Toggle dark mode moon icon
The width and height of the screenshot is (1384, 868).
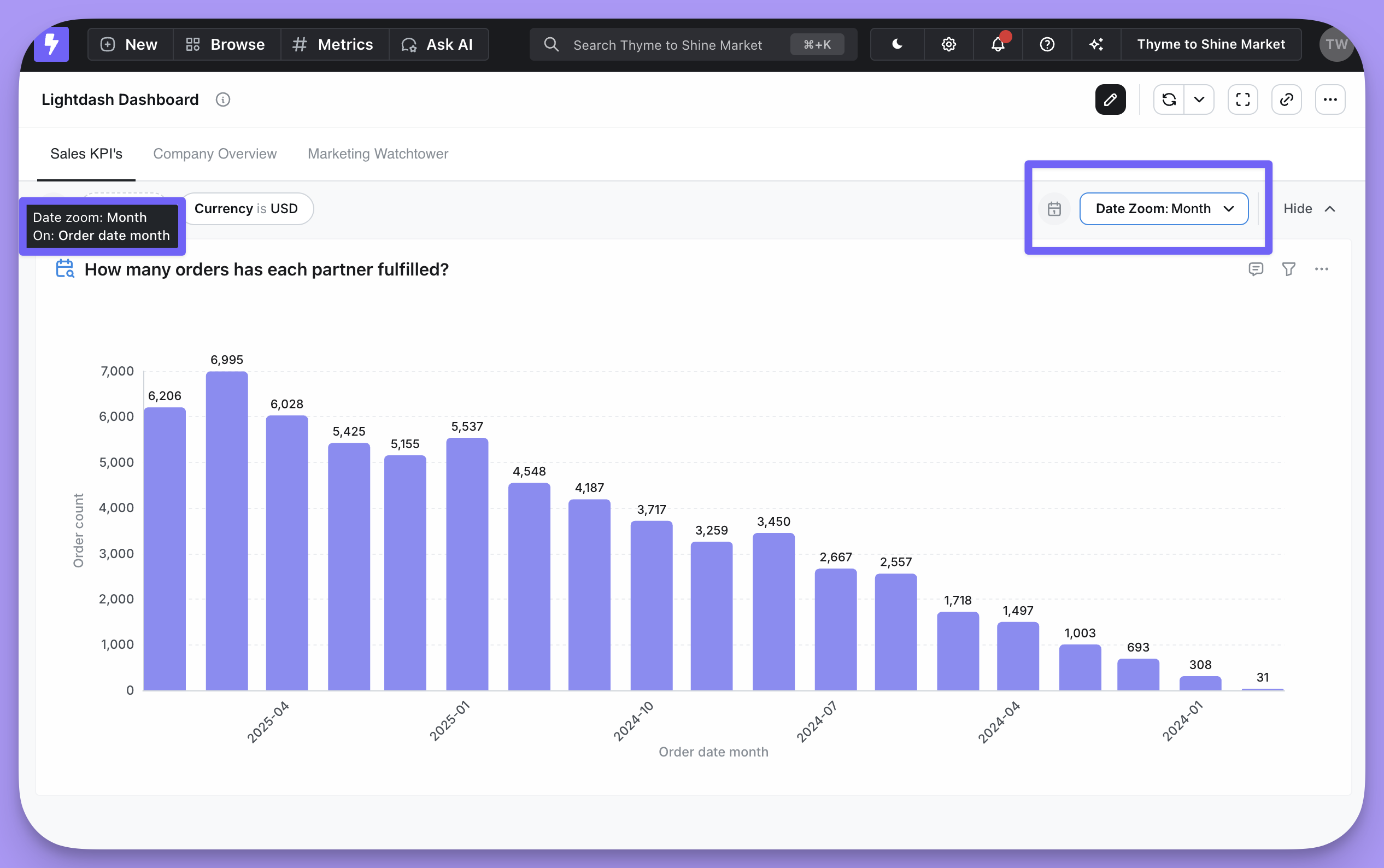(897, 44)
